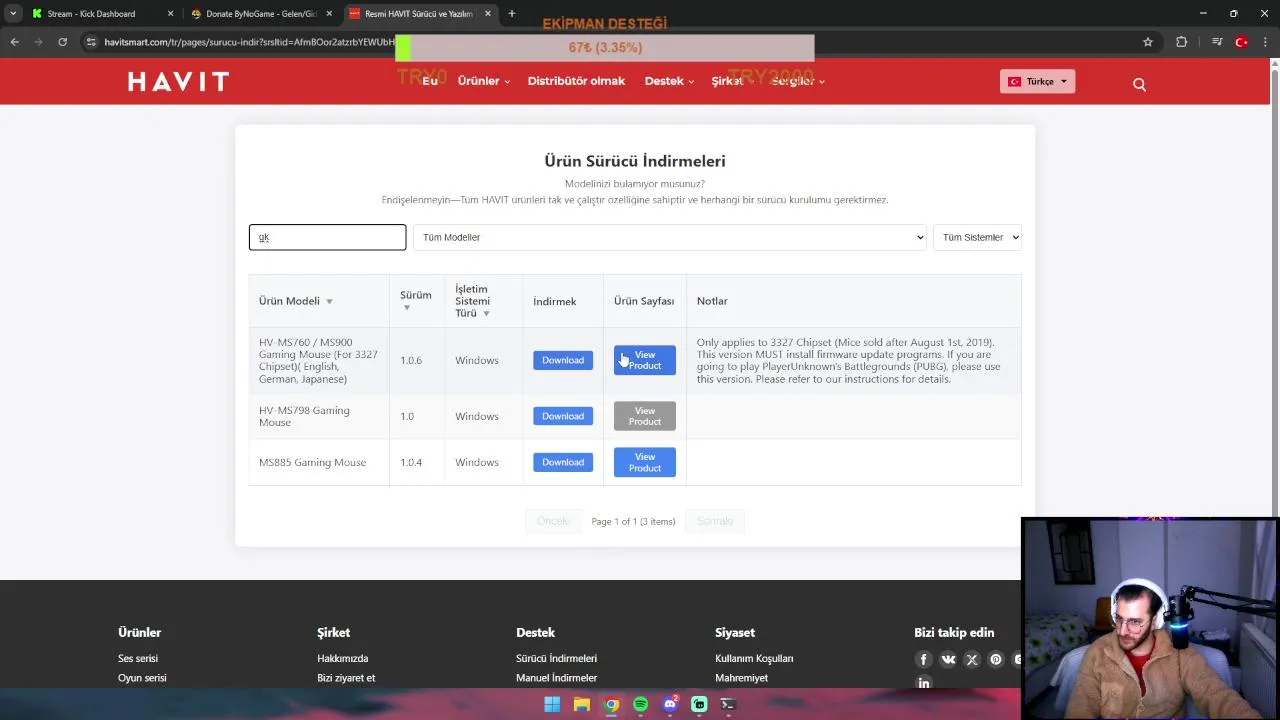Open File Explorer from taskbar
1280x720 pixels.
point(581,704)
